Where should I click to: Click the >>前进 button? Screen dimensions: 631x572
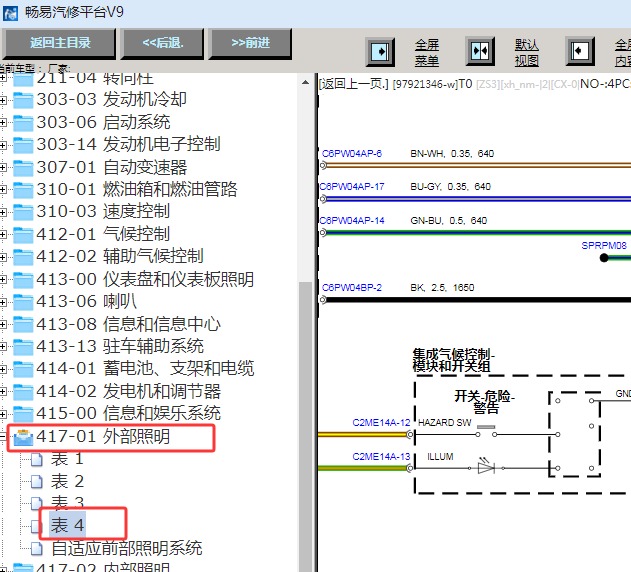click(x=250, y=43)
